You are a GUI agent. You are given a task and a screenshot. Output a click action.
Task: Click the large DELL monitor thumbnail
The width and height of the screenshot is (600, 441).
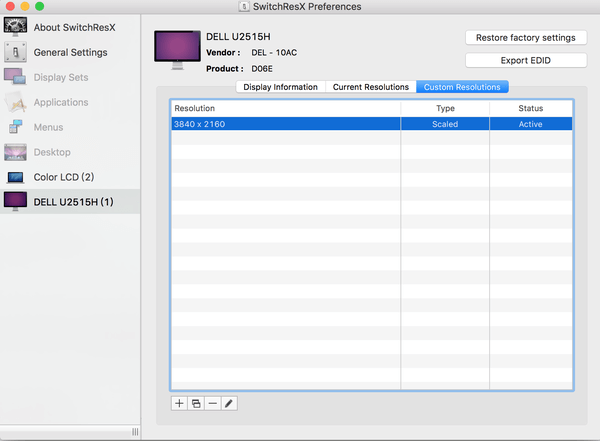click(x=177, y=50)
